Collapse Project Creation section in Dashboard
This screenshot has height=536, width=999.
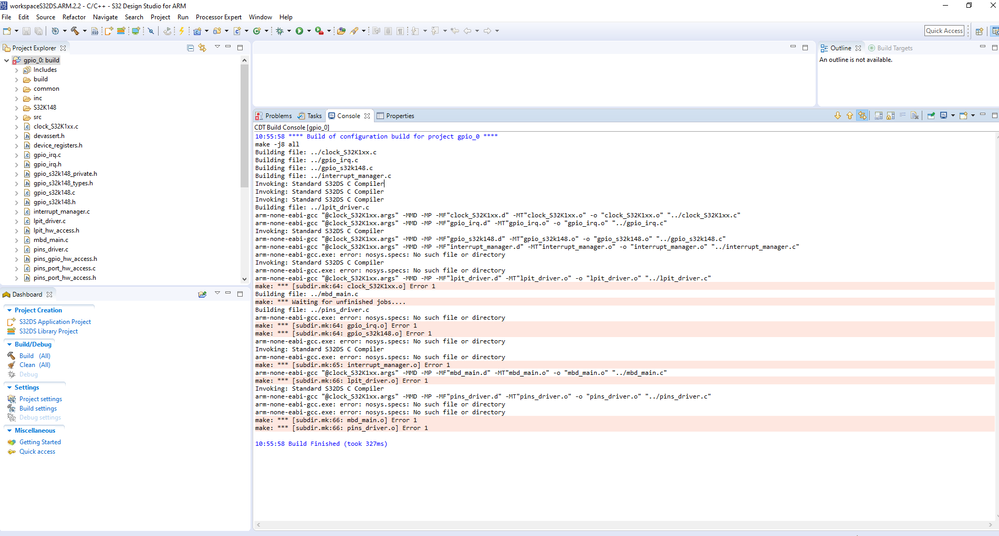pos(9,310)
